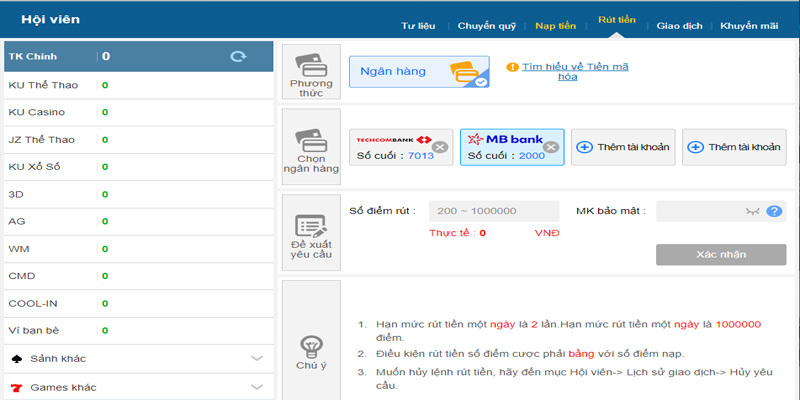Click the Số điểm rút input field
Image resolution: width=800 pixels, height=400 pixels.
click(x=494, y=211)
